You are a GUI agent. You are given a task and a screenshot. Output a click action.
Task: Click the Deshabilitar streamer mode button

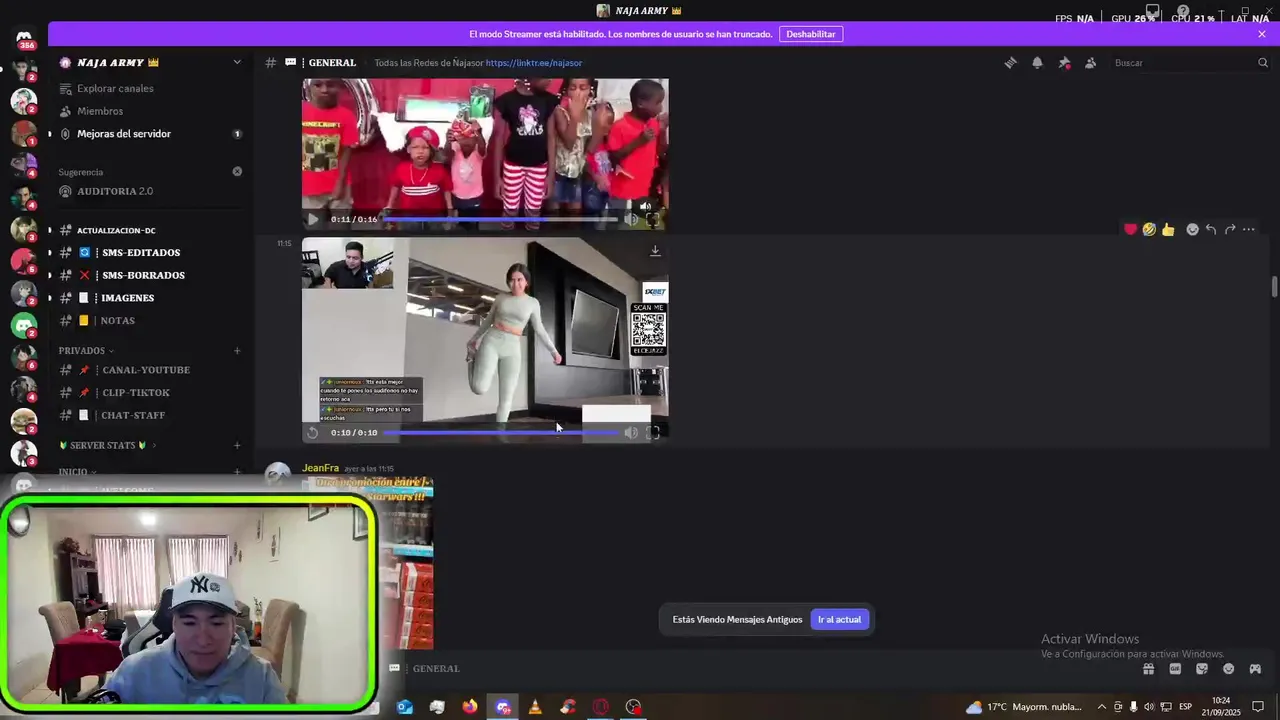coord(811,34)
